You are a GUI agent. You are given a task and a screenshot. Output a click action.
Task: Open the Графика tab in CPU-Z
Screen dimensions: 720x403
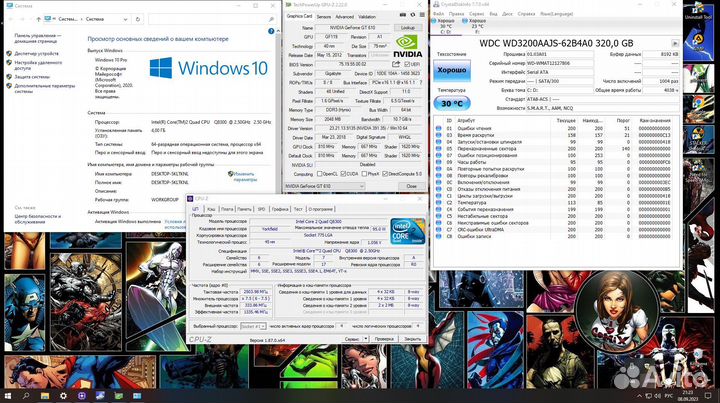pyautogui.click(x=280, y=209)
